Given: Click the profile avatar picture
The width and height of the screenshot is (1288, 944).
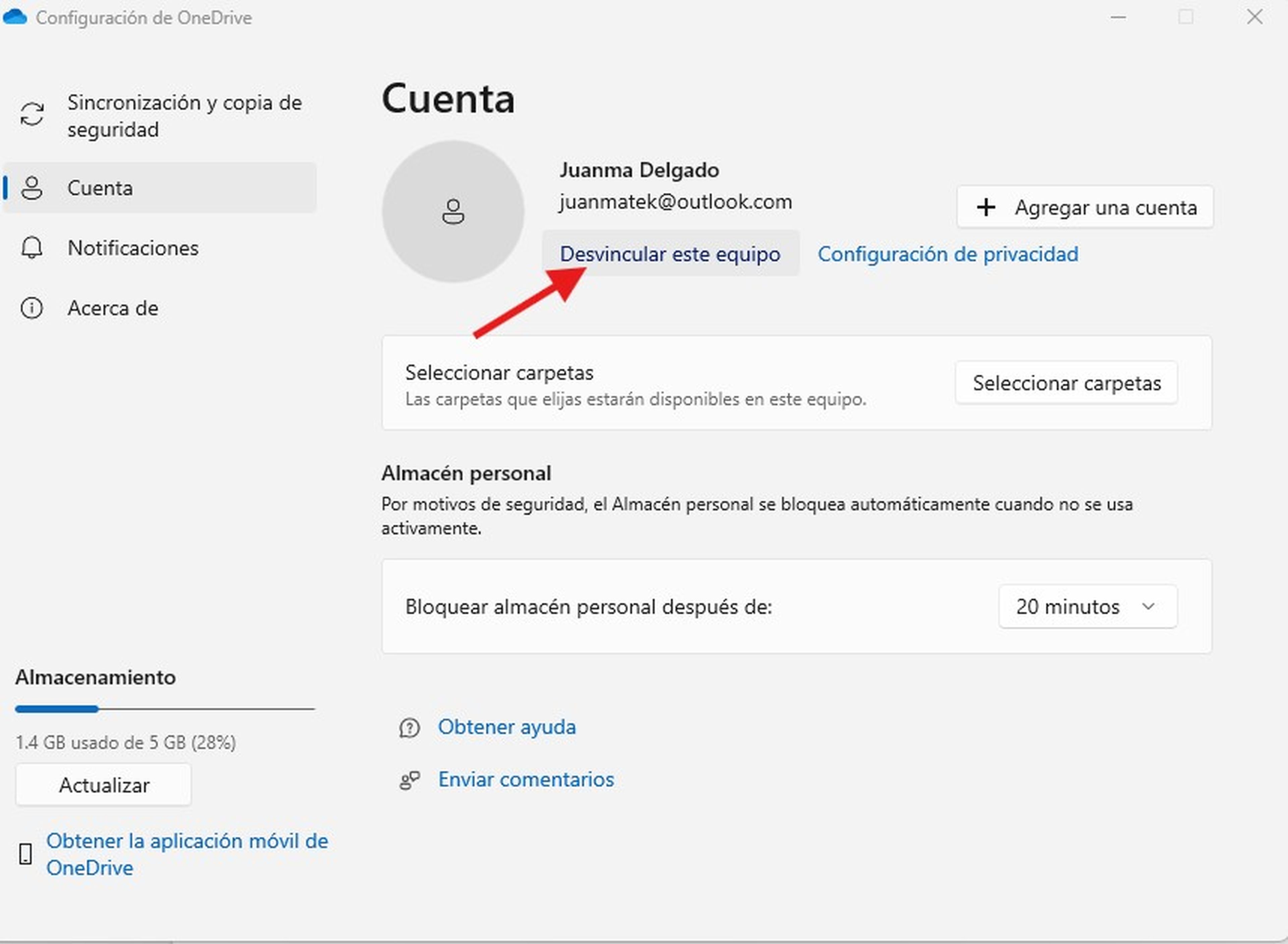Looking at the screenshot, I should tap(453, 211).
